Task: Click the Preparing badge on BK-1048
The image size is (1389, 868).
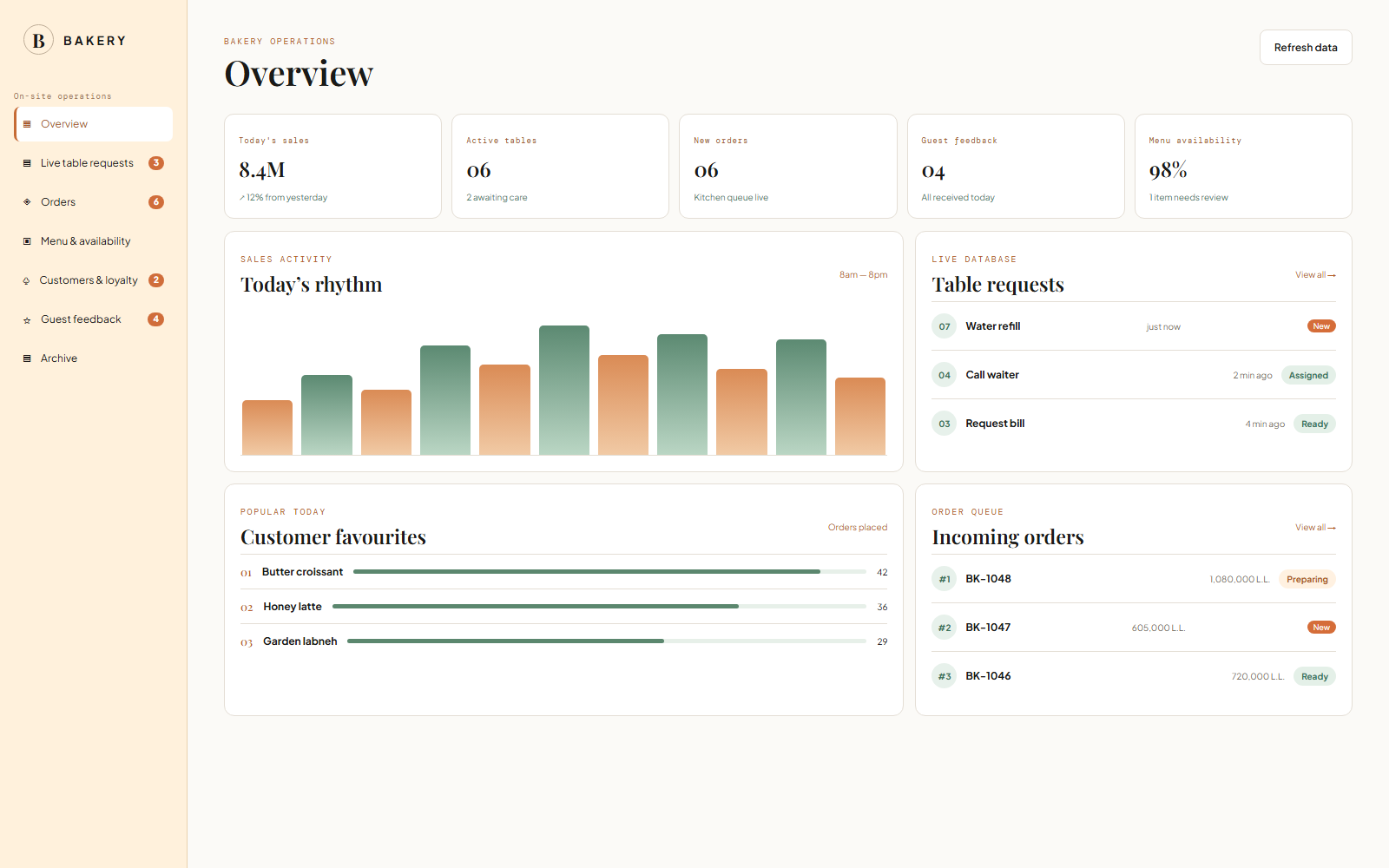Action: pos(1307,580)
